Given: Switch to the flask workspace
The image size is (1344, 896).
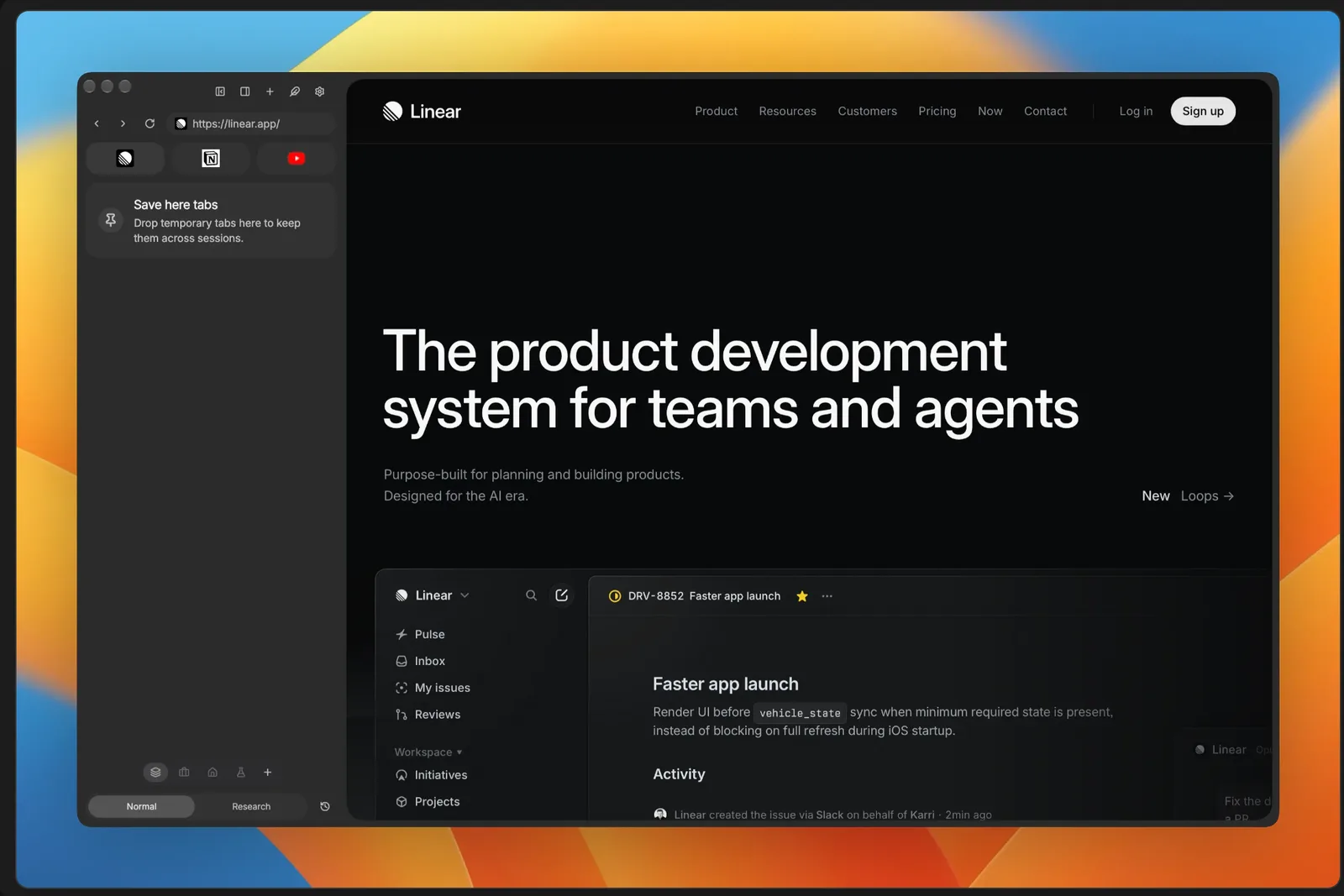Looking at the screenshot, I should point(241,773).
